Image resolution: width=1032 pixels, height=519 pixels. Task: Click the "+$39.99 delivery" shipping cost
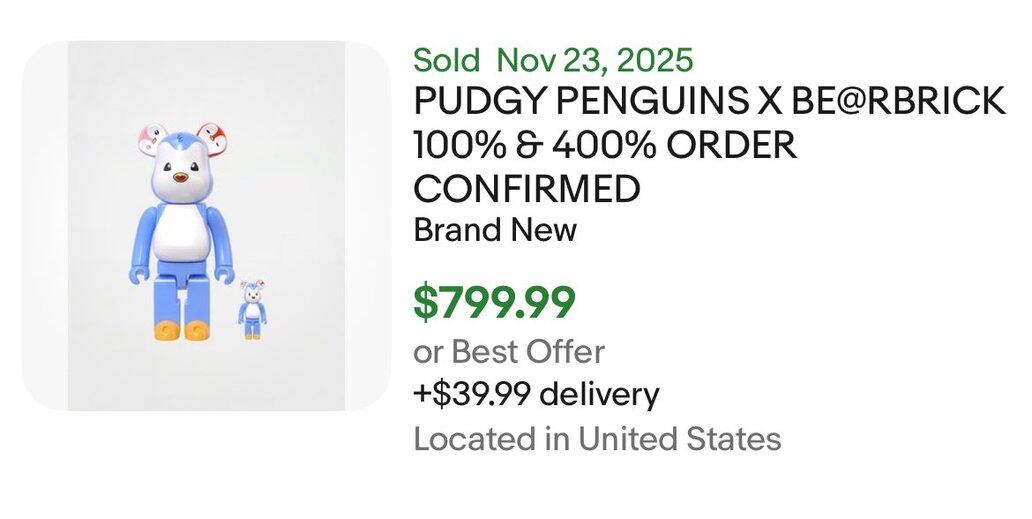(x=536, y=394)
